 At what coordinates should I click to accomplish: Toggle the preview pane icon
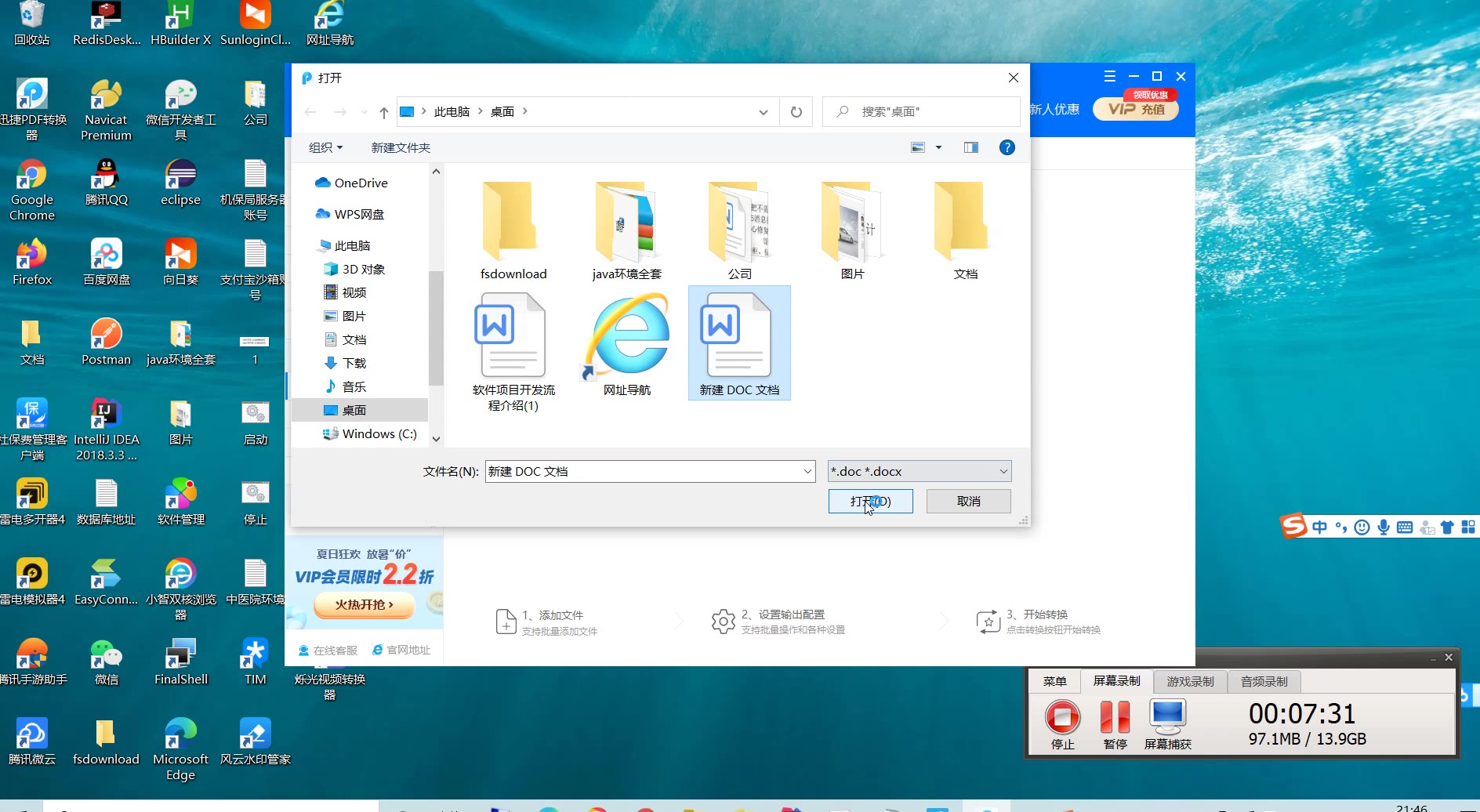tap(971, 147)
